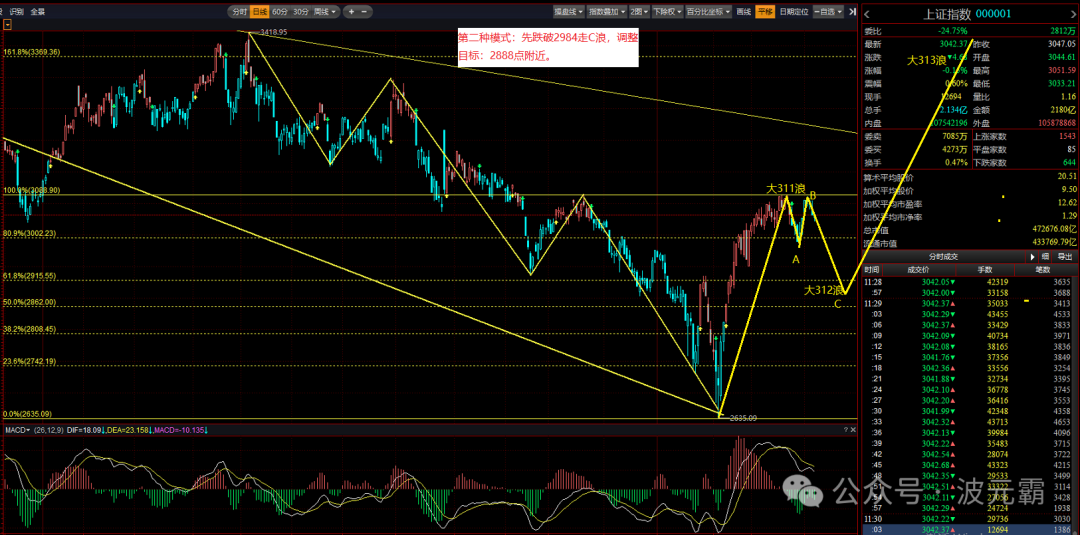Click the 手数 column header
This screenshot has height=535, width=1080.
[986, 269]
